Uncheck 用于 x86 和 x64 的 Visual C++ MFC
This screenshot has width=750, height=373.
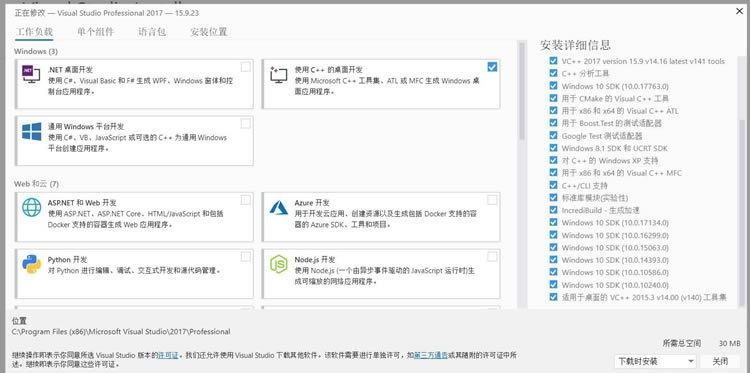(x=553, y=173)
